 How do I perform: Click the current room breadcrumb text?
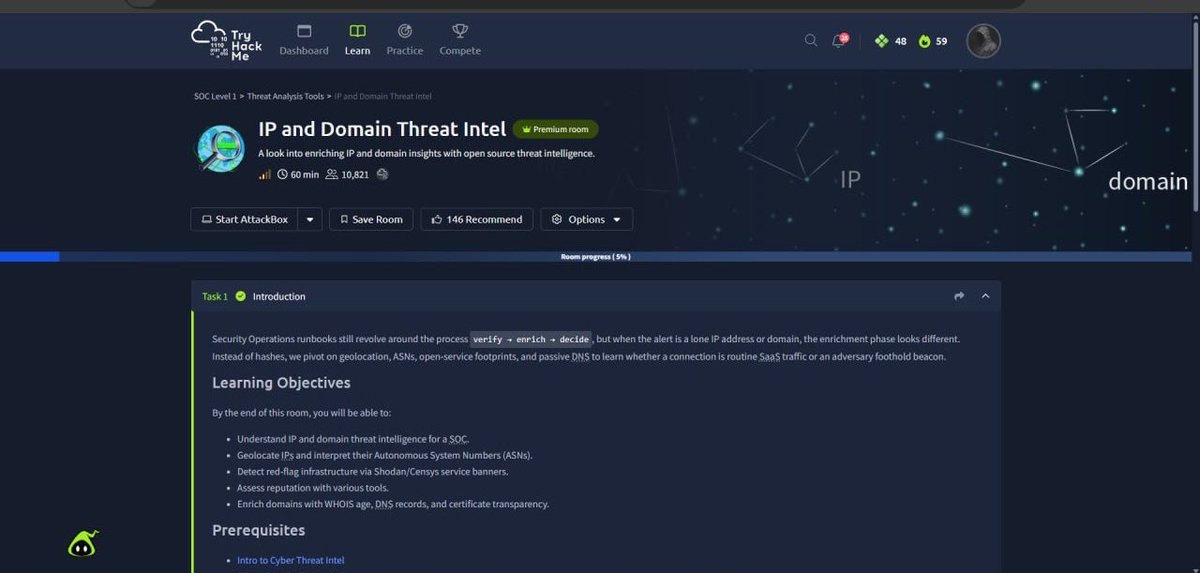point(383,96)
